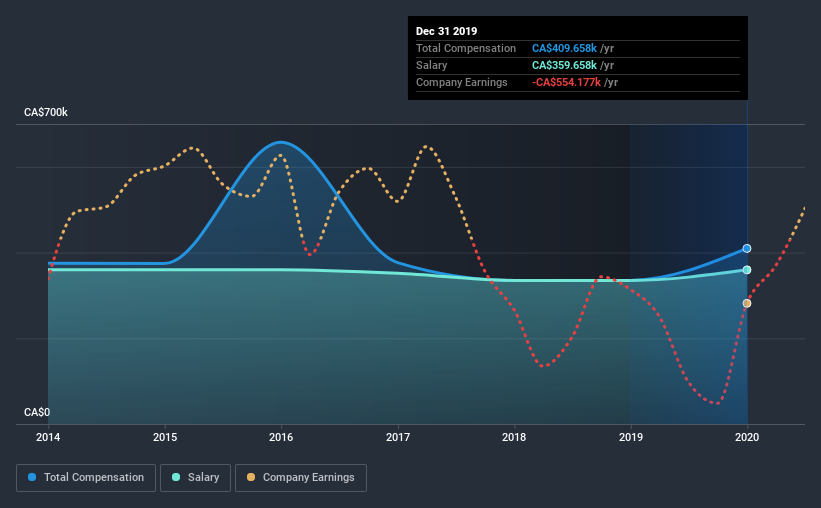Click the CA$0 y-axis label
The width and height of the screenshot is (821, 508).
pos(37,412)
